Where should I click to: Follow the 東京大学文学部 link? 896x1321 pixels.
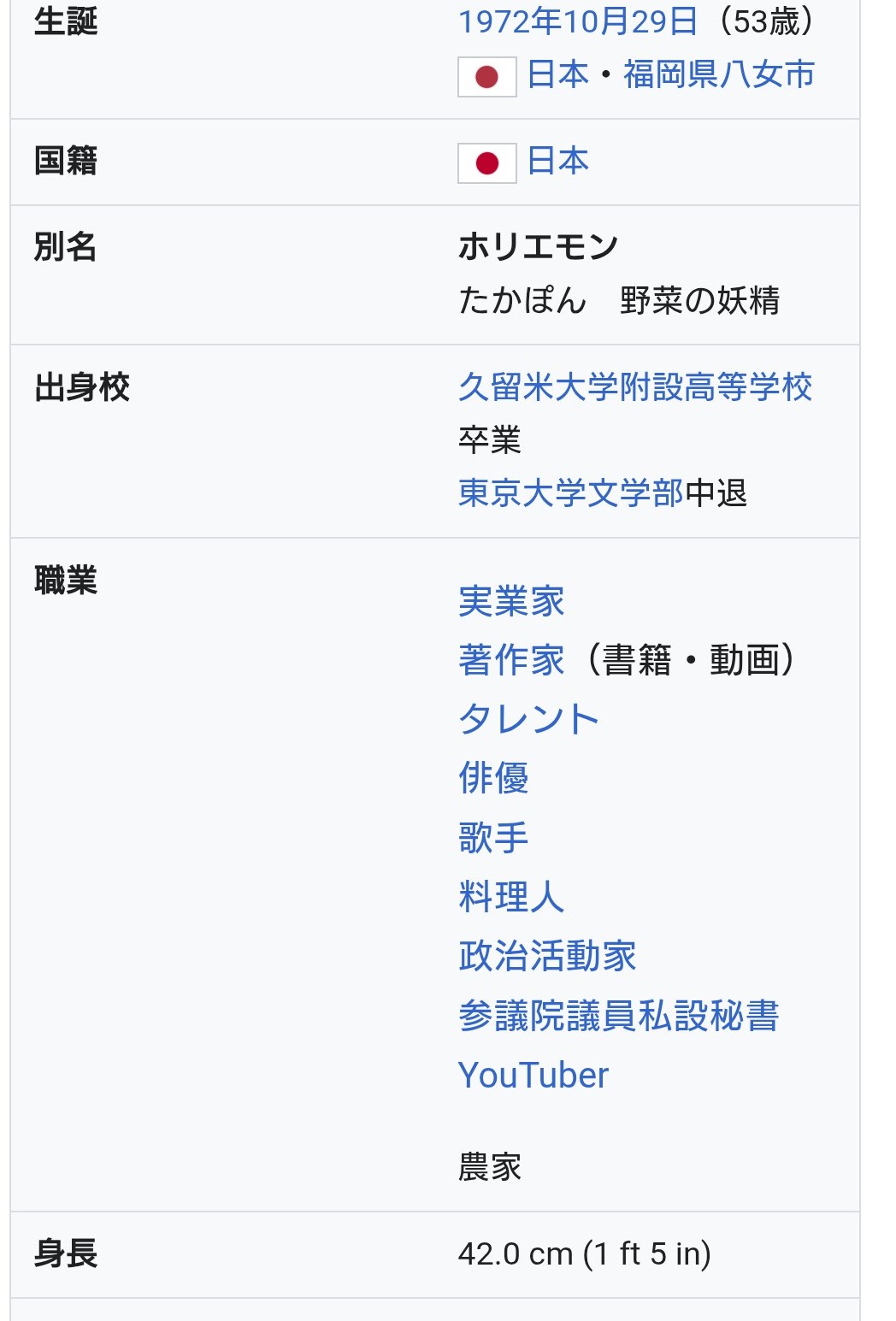tap(570, 492)
